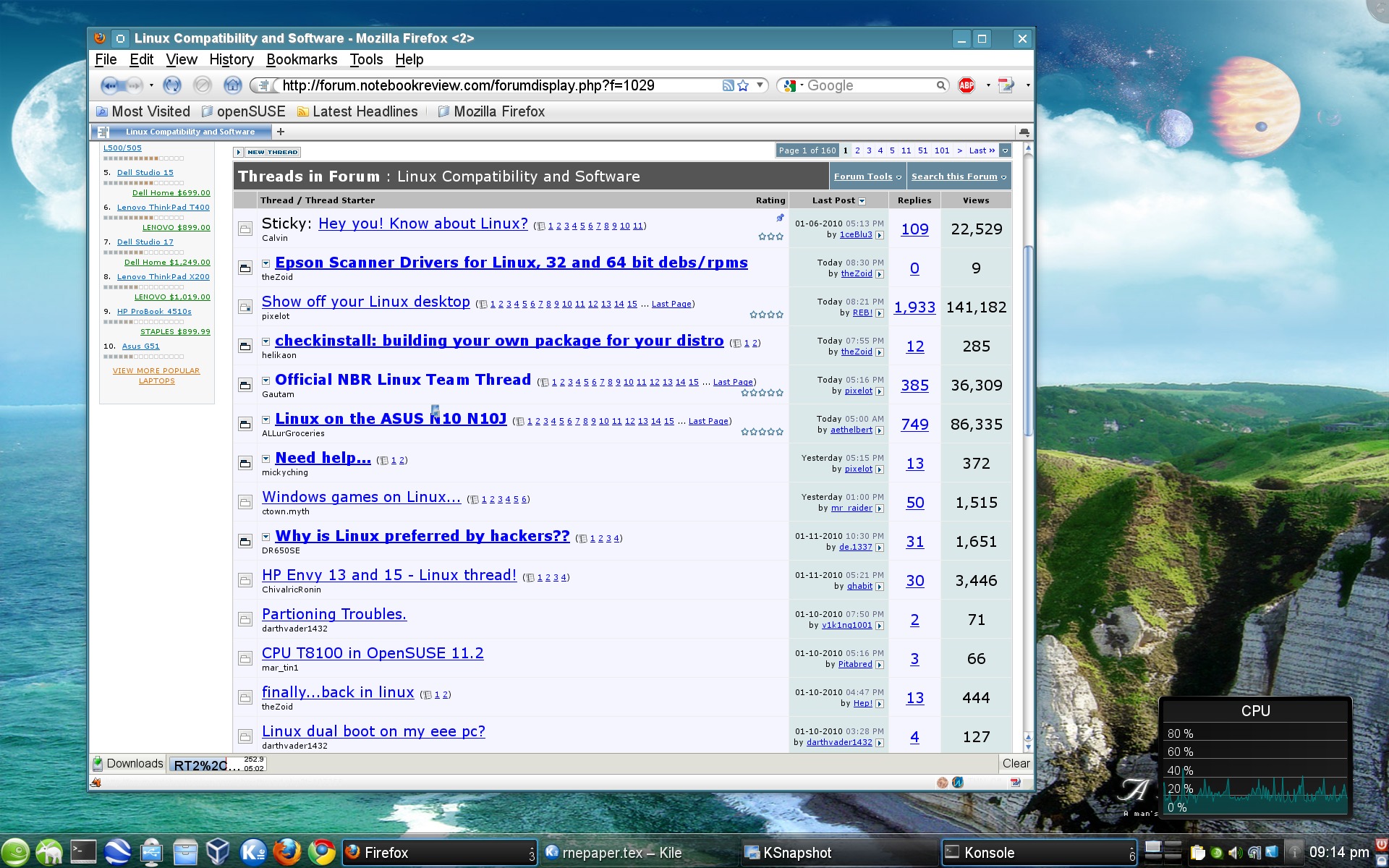Reload the page with the refresh icon
The height and width of the screenshot is (868, 1389).
[x=172, y=85]
